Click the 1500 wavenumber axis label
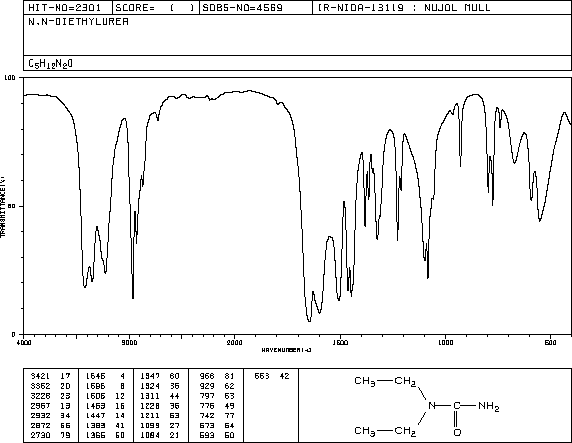The height and width of the screenshot is (443, 572). point(340,342)
